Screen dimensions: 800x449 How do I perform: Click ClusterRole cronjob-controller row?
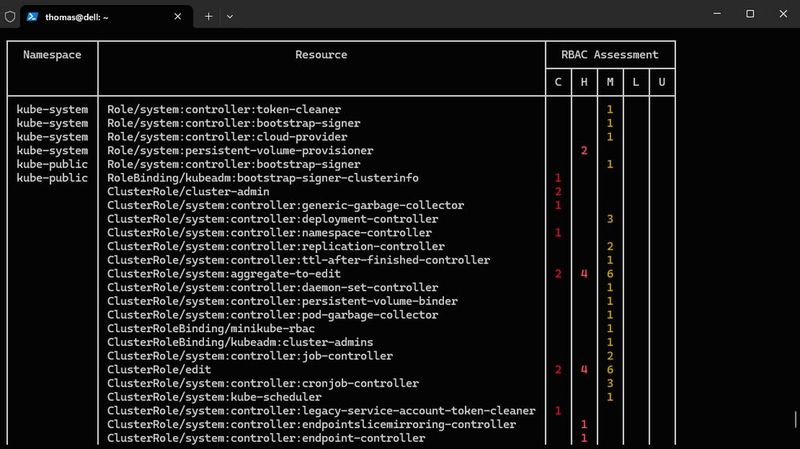263,383
